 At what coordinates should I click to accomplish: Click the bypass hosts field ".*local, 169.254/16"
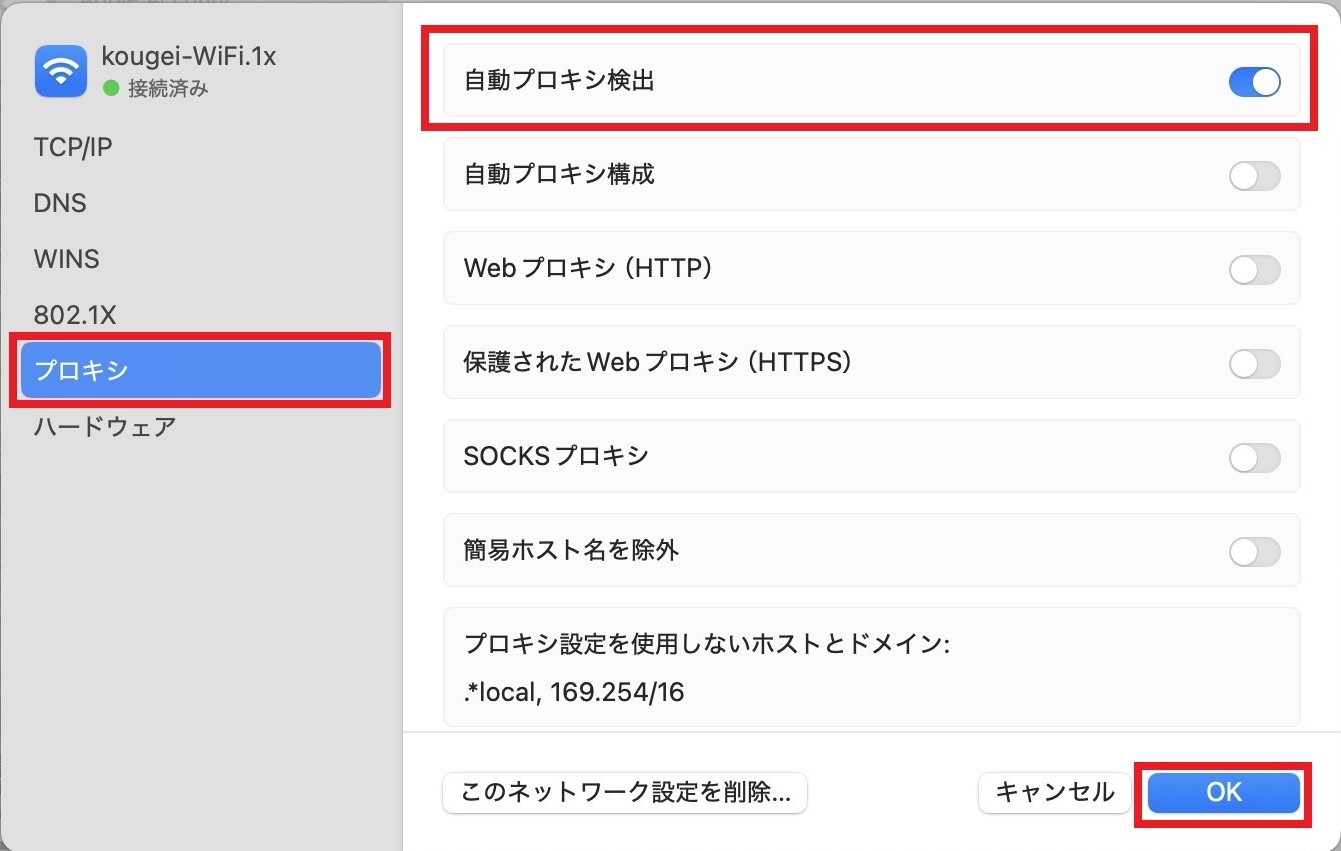point(574,692)
